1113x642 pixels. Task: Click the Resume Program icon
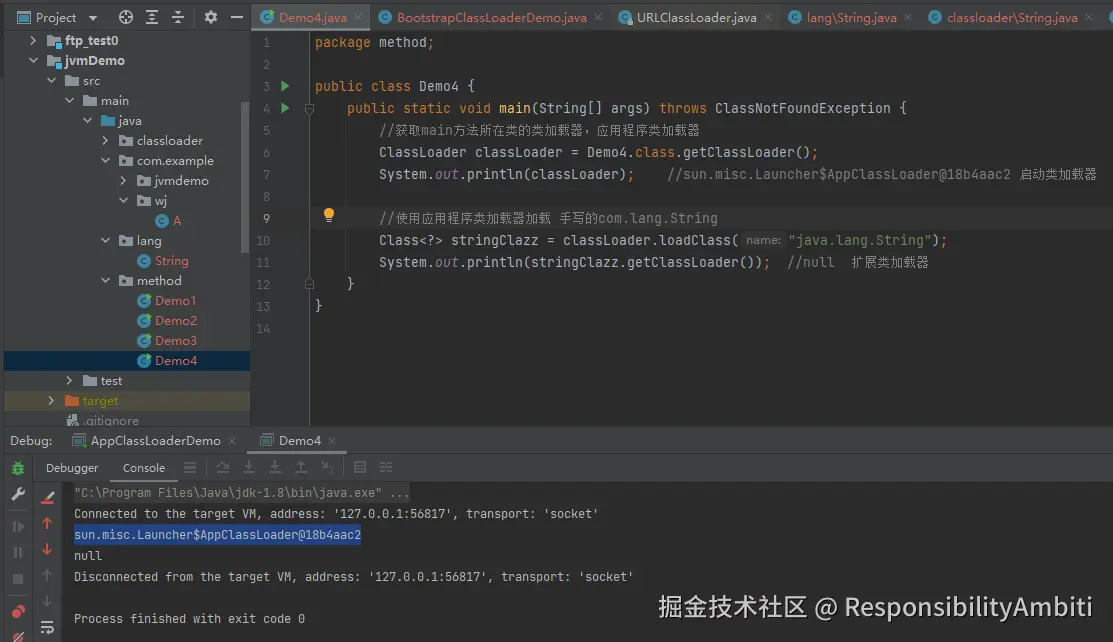18,526
